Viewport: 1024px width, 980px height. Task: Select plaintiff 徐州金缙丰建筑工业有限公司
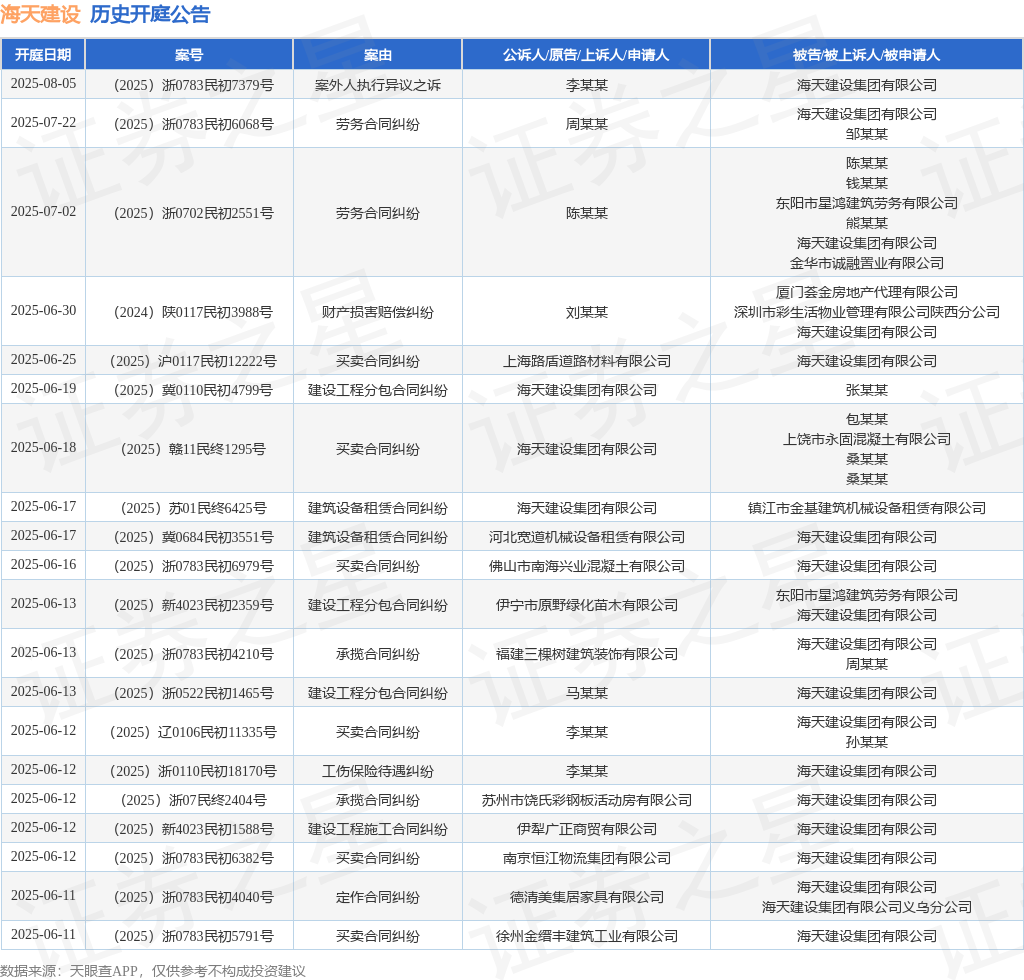[x=586, y=936]
